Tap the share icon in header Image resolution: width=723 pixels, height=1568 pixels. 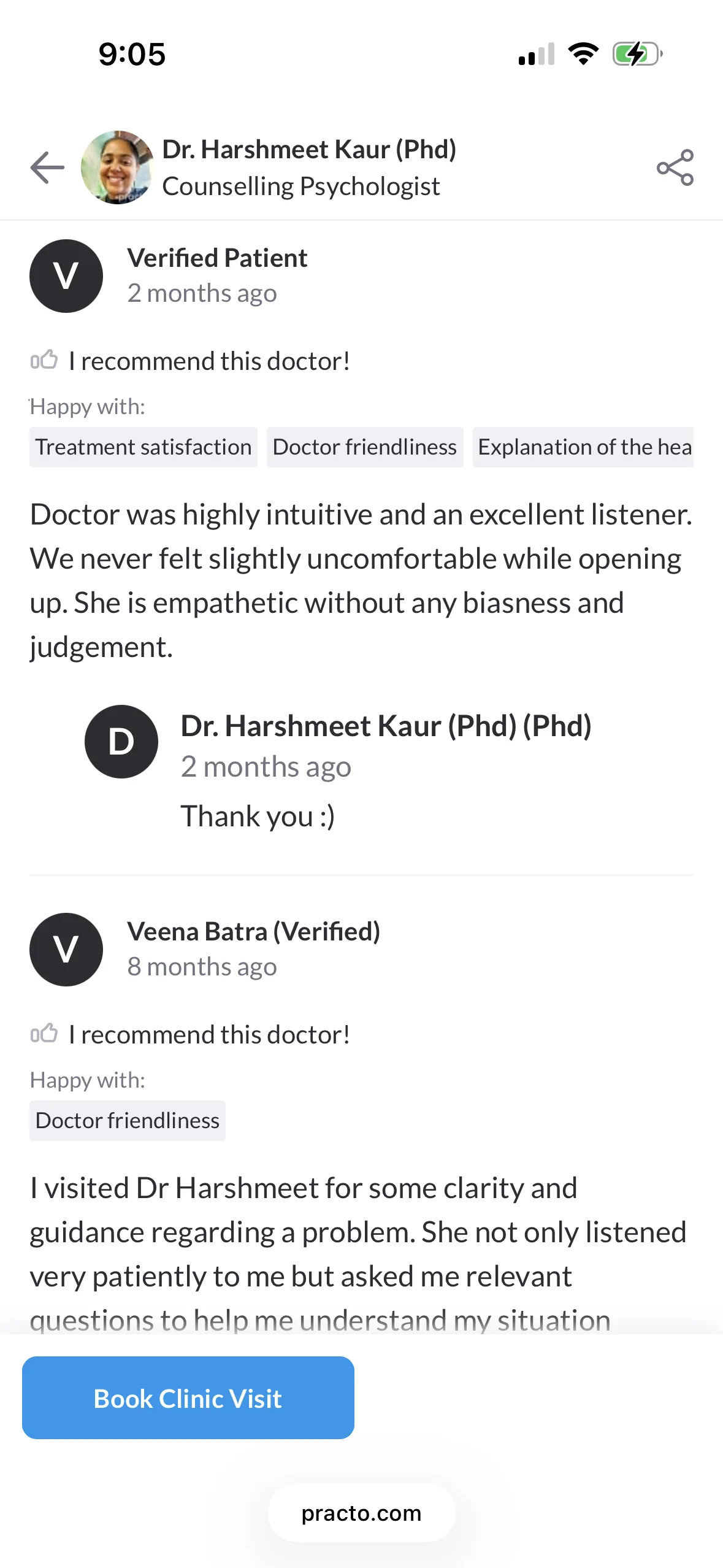coord(675,167)
